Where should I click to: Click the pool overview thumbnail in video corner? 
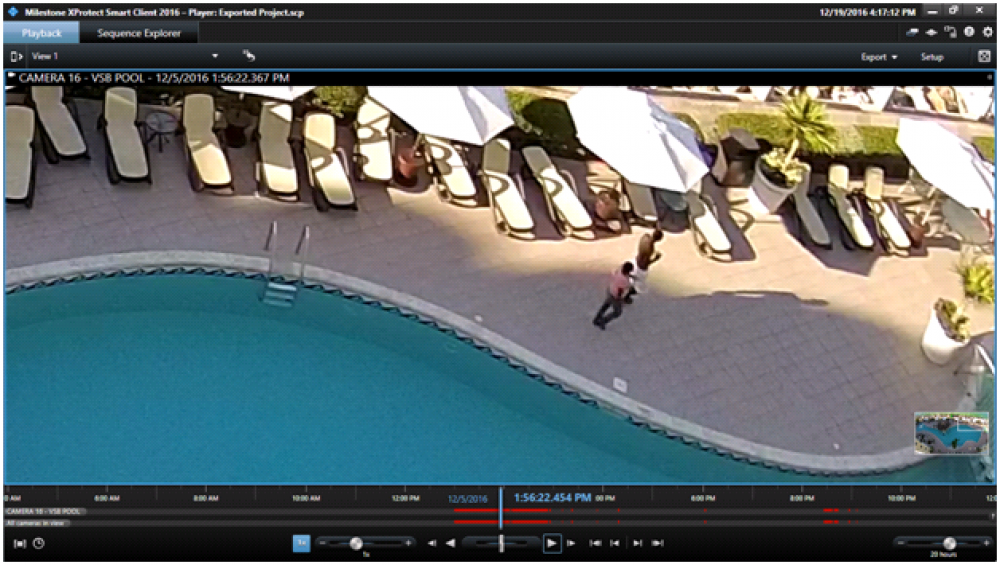click(x=951, y=433)
